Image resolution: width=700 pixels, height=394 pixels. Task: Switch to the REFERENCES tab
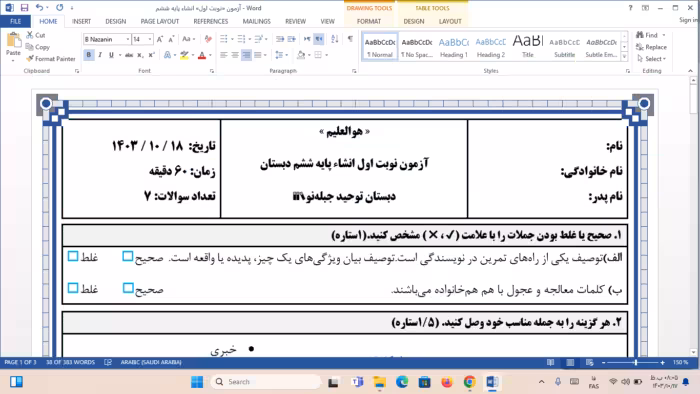(211, 21)
